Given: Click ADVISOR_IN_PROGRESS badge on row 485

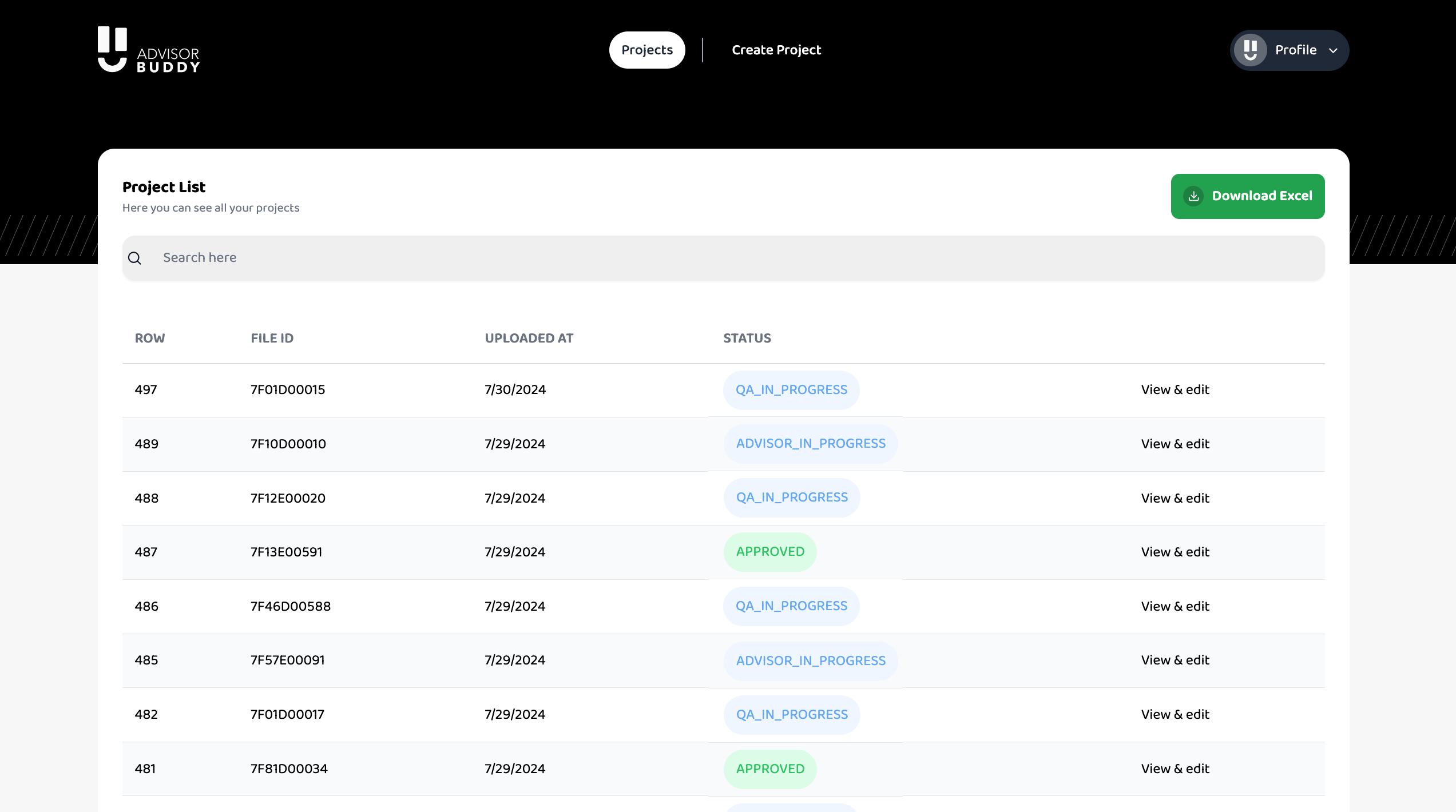Looking at the screenshot, I should 810,661.
